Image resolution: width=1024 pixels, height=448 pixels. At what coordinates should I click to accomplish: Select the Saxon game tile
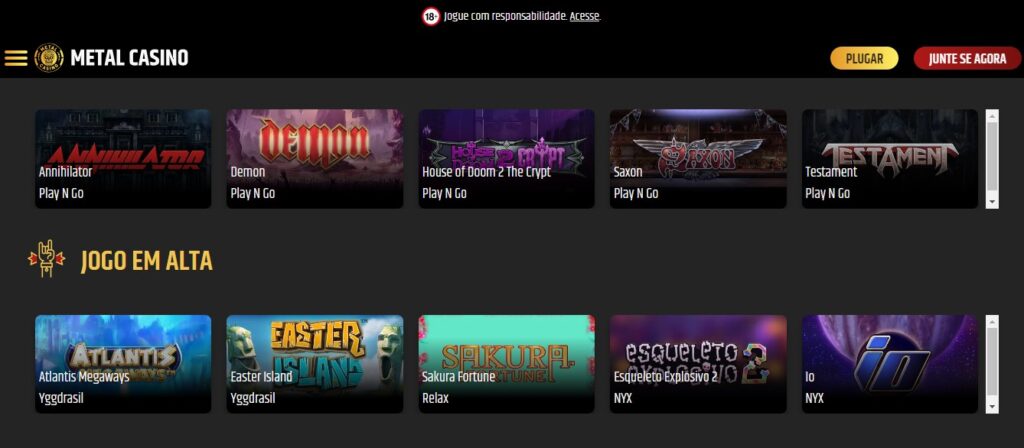[x=698, y=159]
